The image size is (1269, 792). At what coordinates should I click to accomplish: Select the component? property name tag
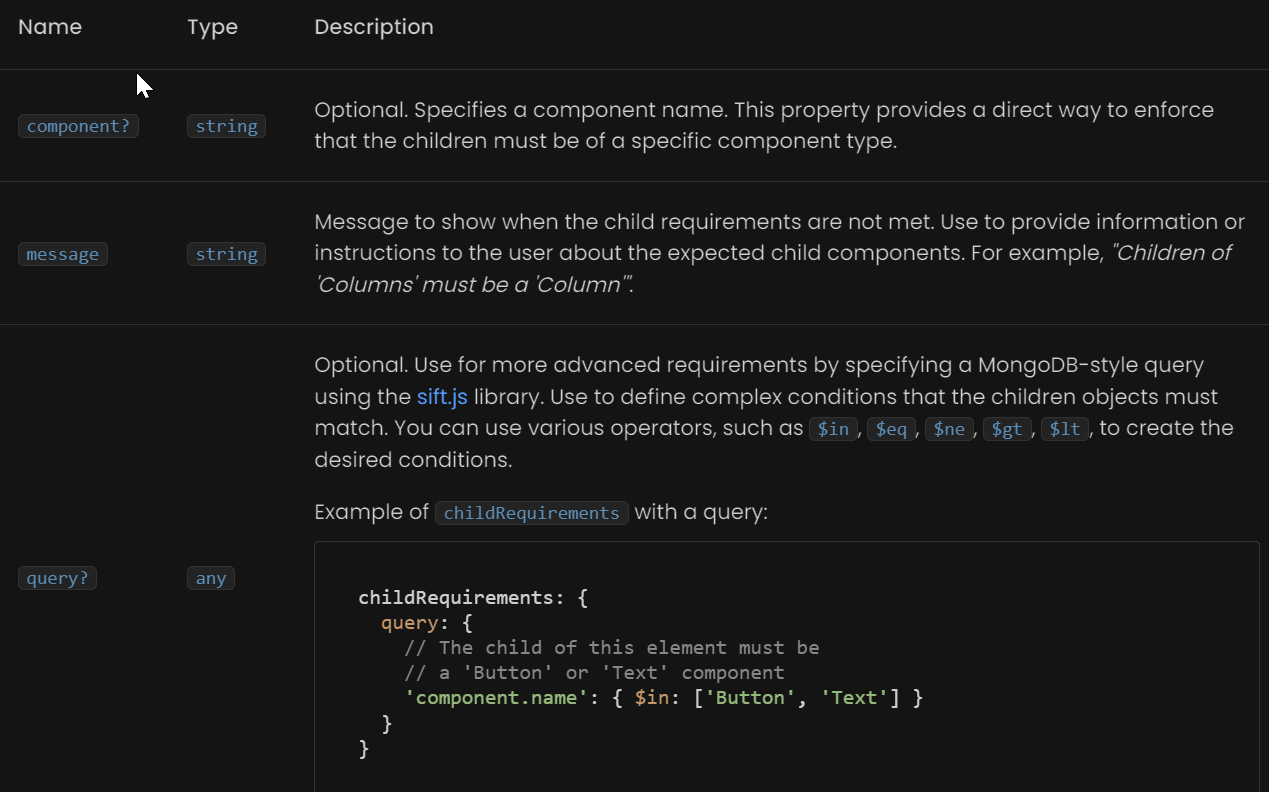[x=78, y=126]
